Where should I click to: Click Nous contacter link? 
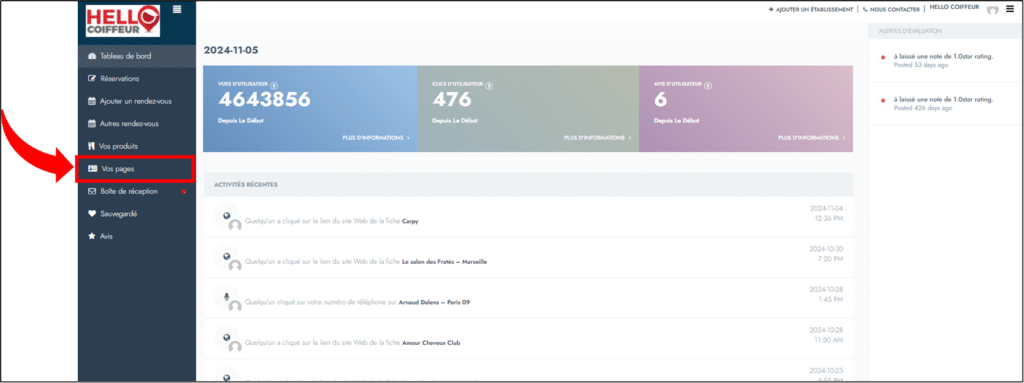(x=891, y=10)
